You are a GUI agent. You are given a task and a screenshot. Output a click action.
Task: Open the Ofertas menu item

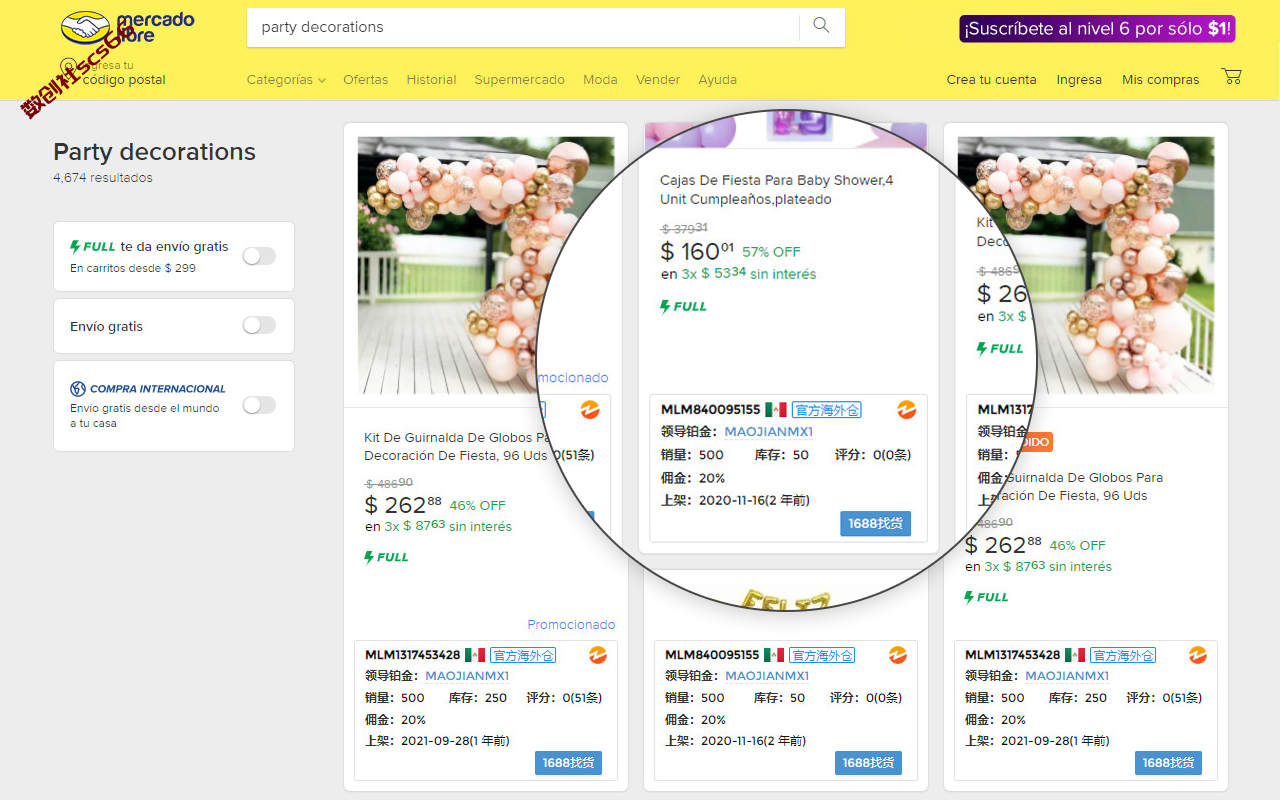(x=365, y=80)
